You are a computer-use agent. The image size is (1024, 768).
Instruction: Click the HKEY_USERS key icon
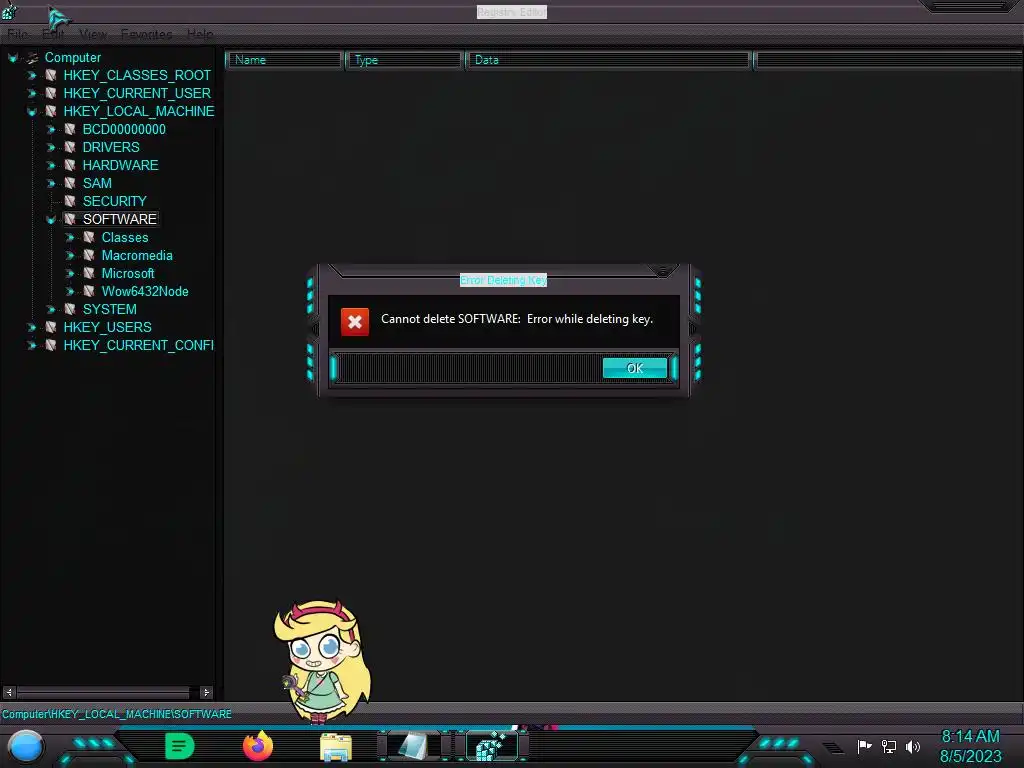point(51,327)
